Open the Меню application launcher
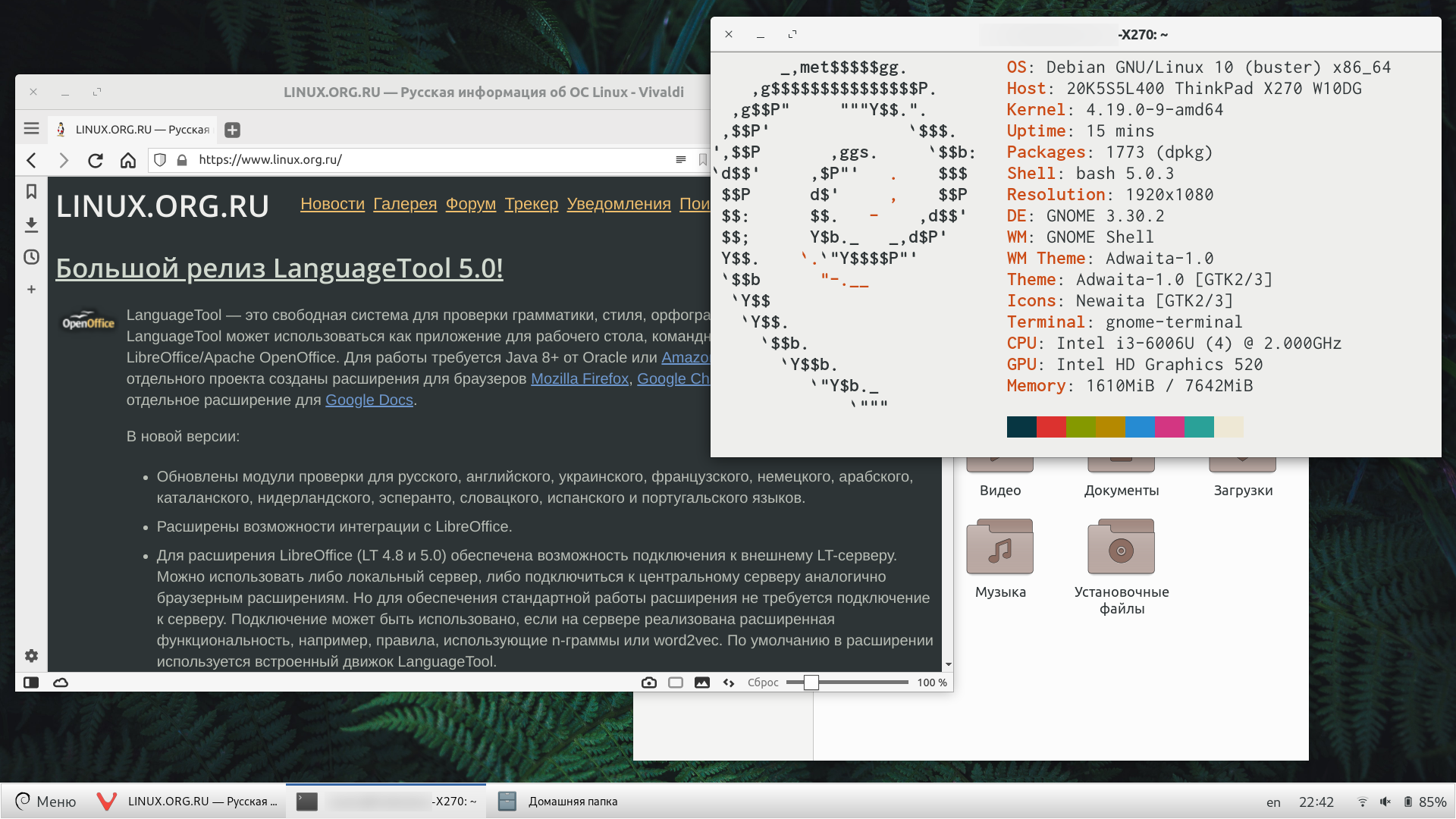 [x=45, y=802]
